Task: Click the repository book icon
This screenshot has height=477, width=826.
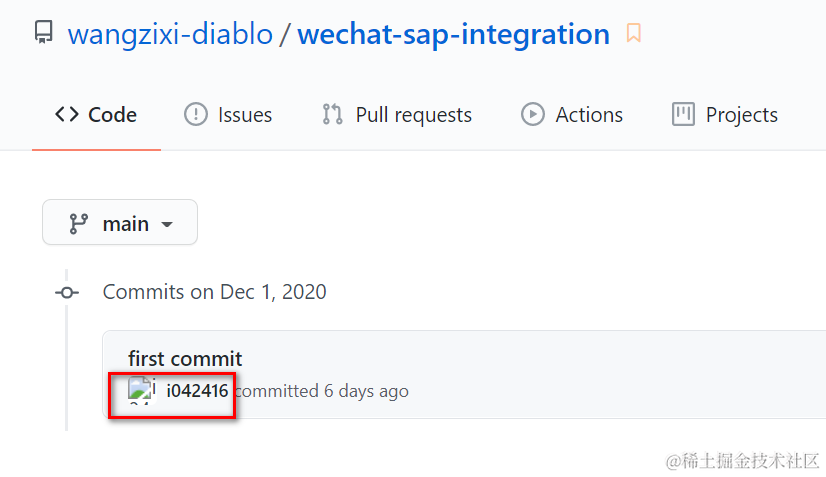Action: pyautogui.click(x=43, y=33)
